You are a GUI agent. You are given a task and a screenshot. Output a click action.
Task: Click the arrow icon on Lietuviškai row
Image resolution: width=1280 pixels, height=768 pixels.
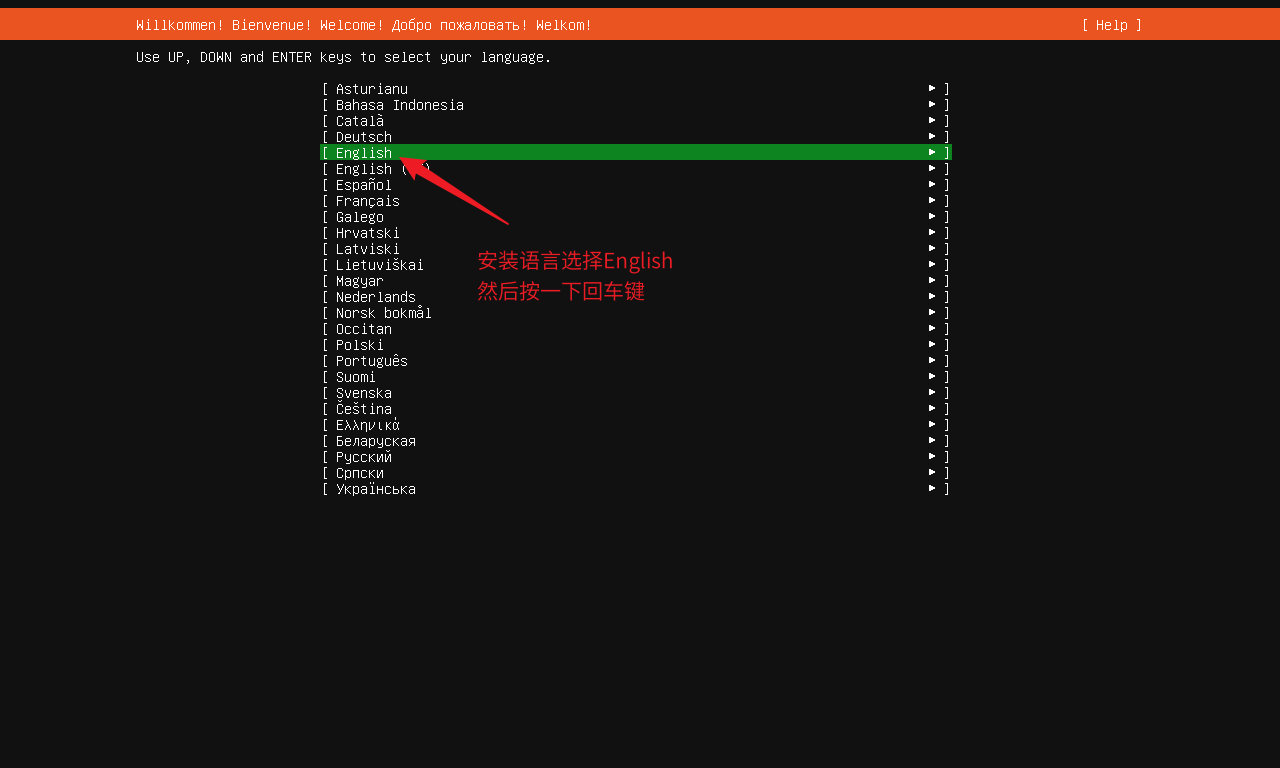tap(932, 264)
